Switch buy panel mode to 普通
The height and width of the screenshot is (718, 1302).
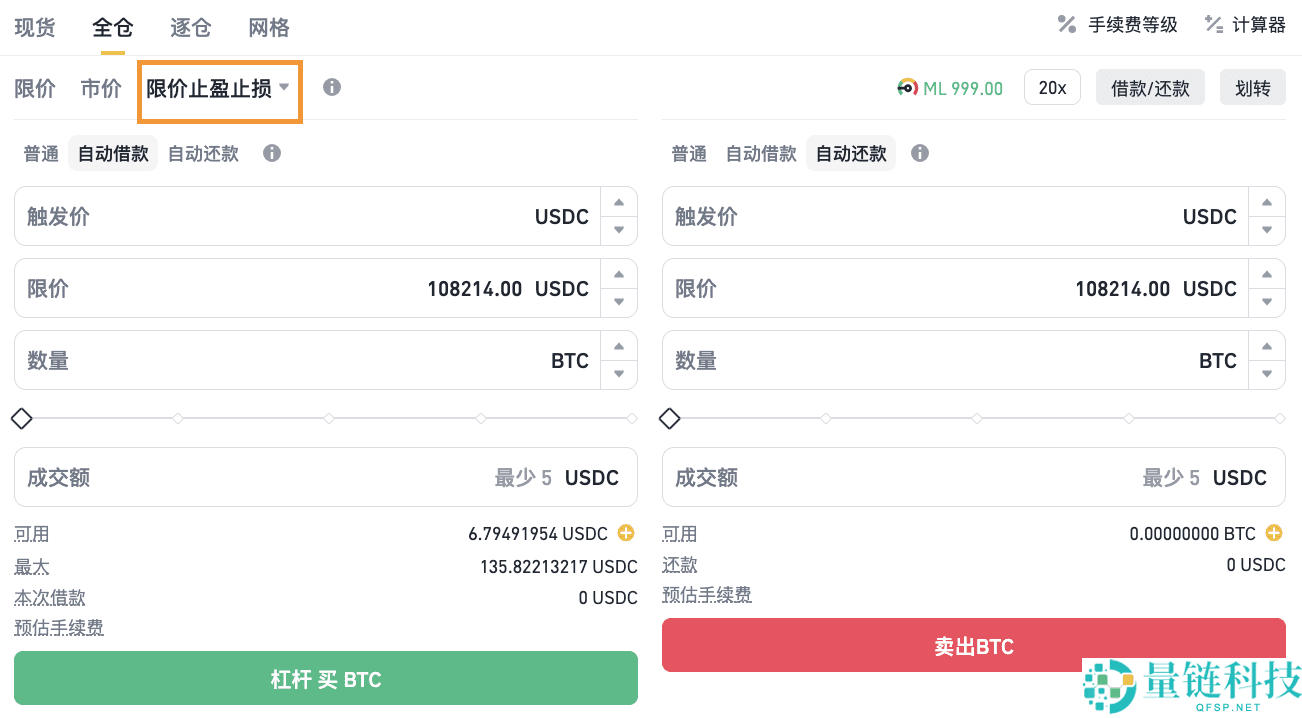click(40, 152)
